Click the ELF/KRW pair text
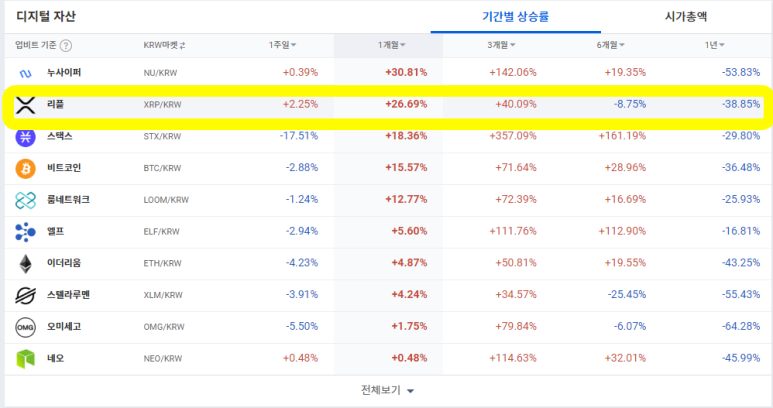Screen dimensions: 773x408 pyautogui.click(x=161, y=232)
